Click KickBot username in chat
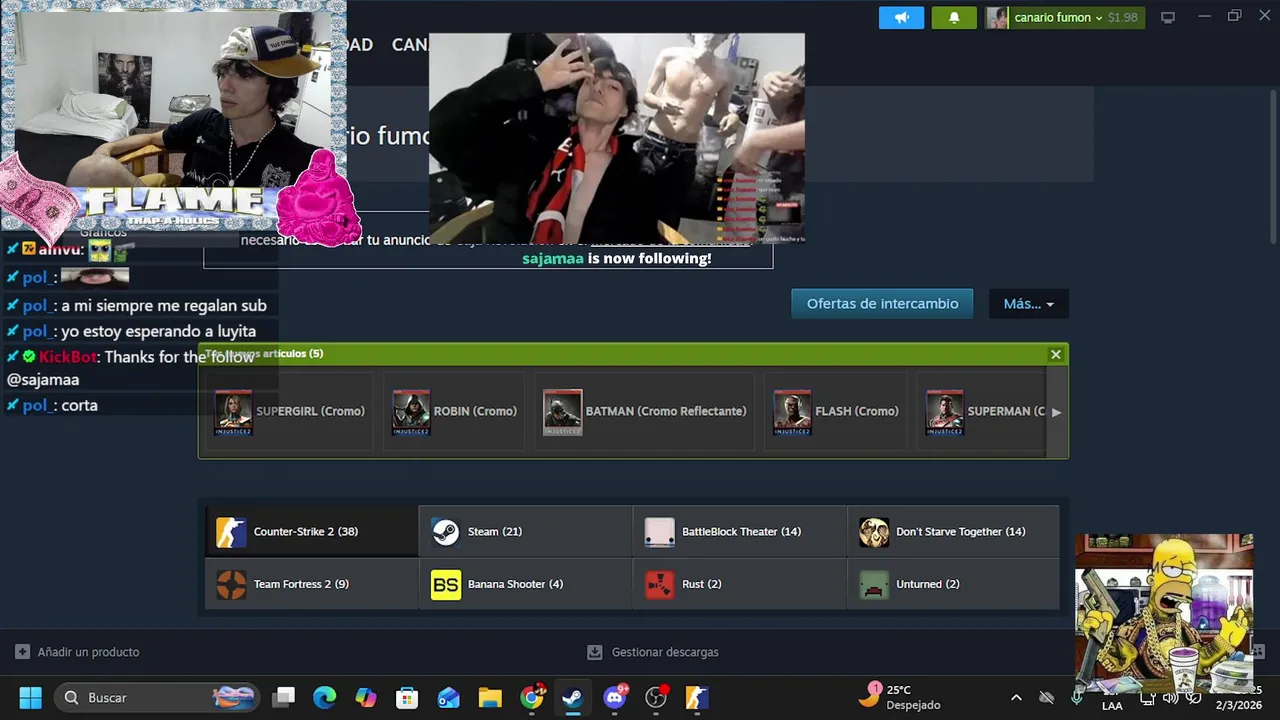Viewport: 1280px width, 720px height. pos(68,357)
